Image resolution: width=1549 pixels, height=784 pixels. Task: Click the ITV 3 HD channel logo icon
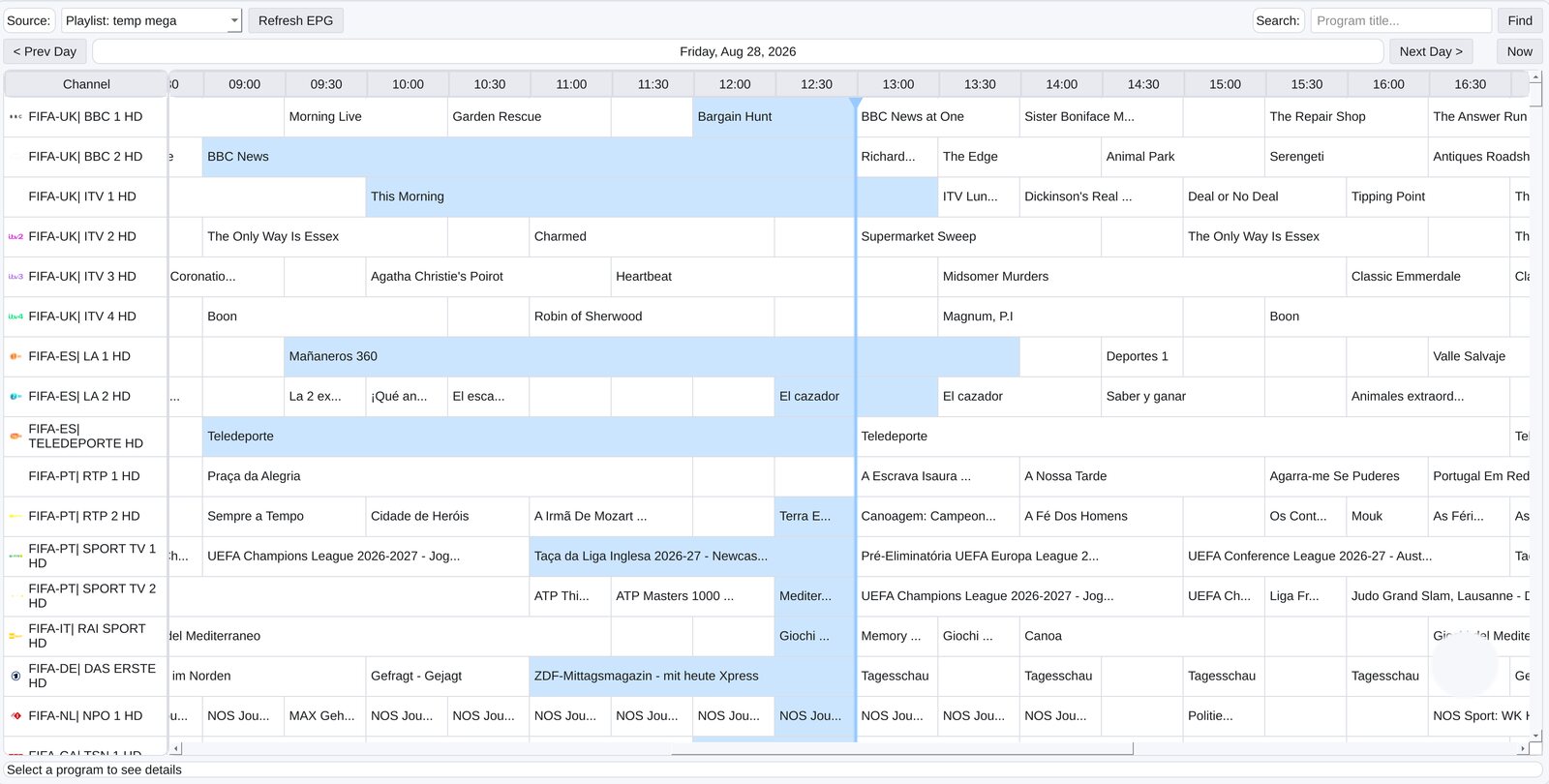coord(15,276)
